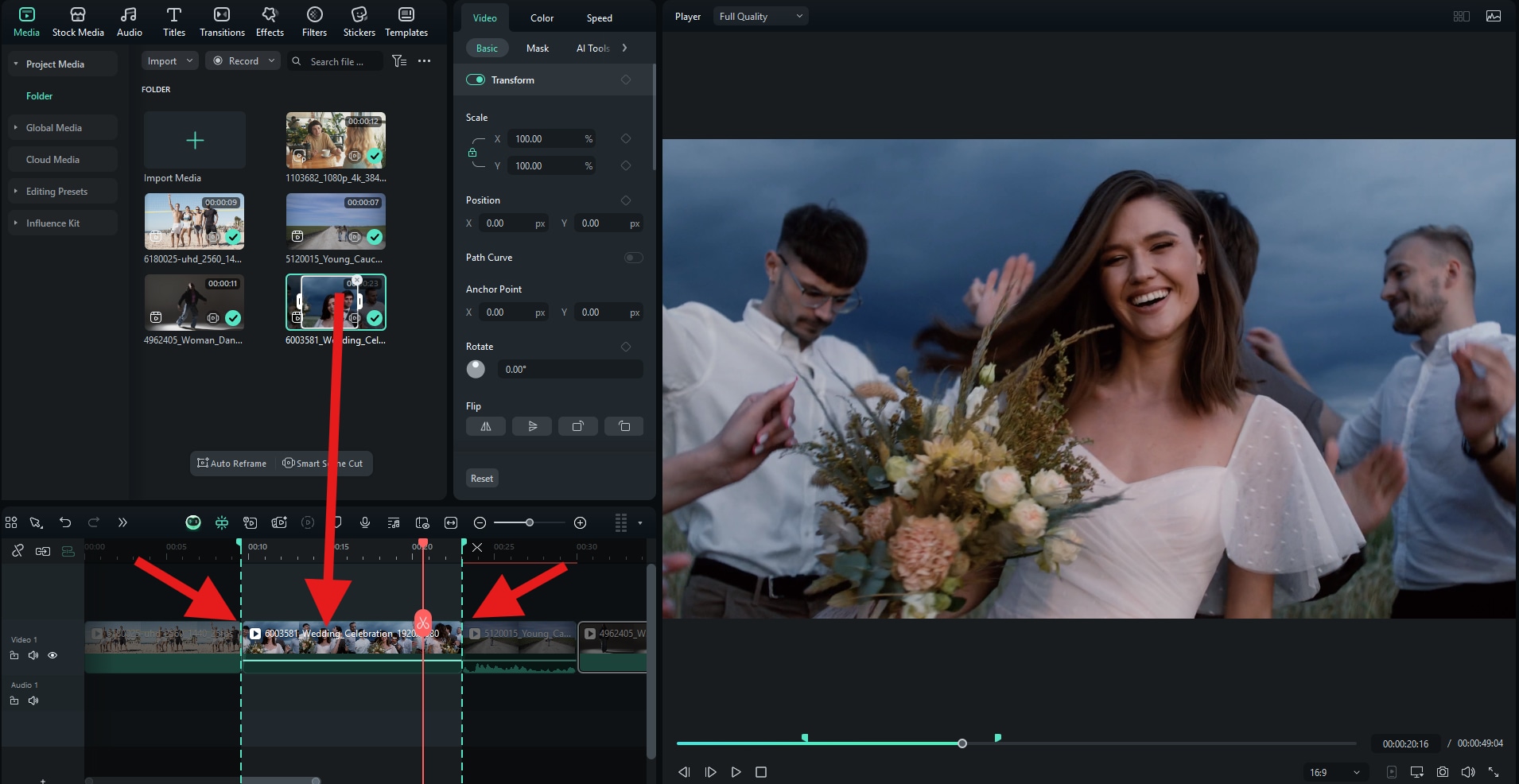The width and height of the screenshot is (1519, 784).
Task: Click the filter sort icon in media panel
Action: (399, 61)
